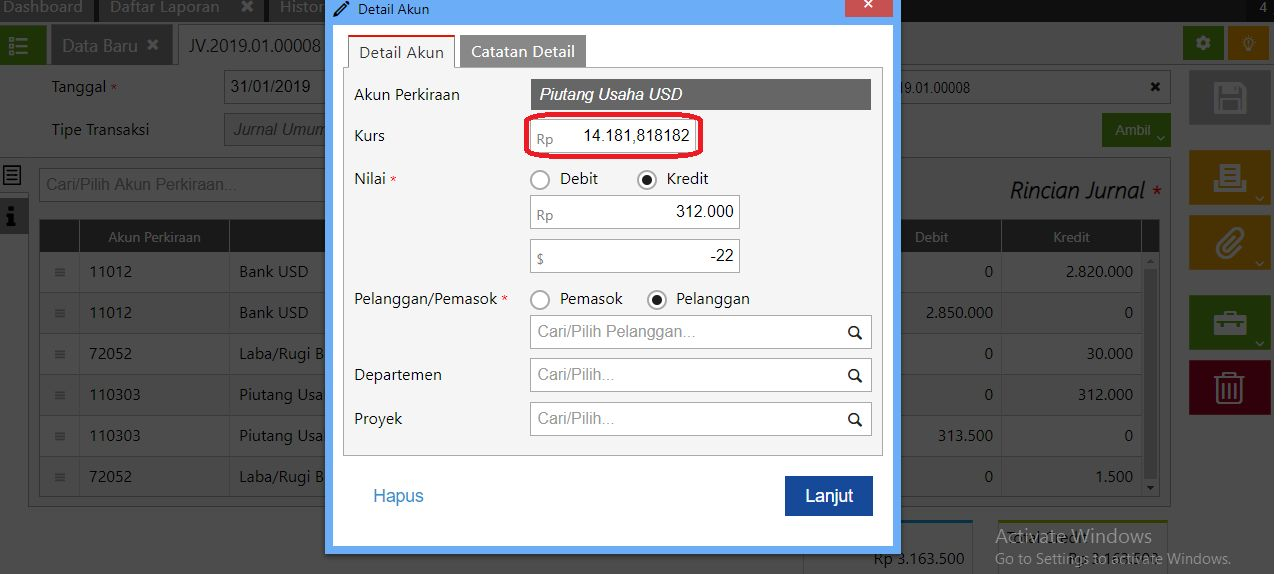Click the red trash delete icon
This screenshot has height=574, width=1284.
pyautogui.click(x=1228, y=387)
